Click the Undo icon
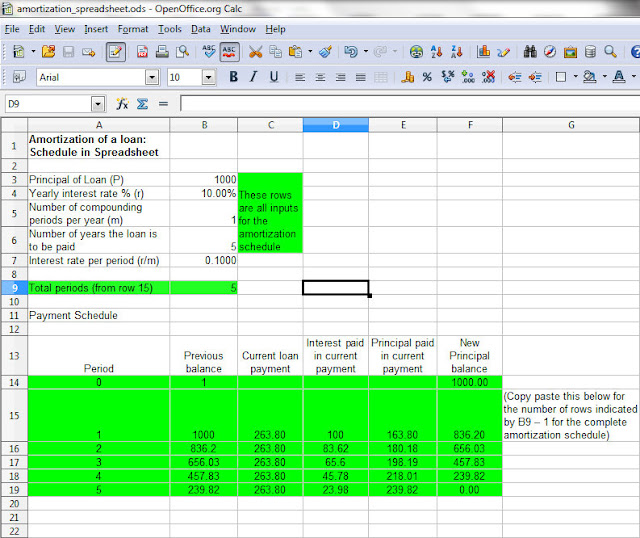Viewport: 640px width, 538px height. 351,52
